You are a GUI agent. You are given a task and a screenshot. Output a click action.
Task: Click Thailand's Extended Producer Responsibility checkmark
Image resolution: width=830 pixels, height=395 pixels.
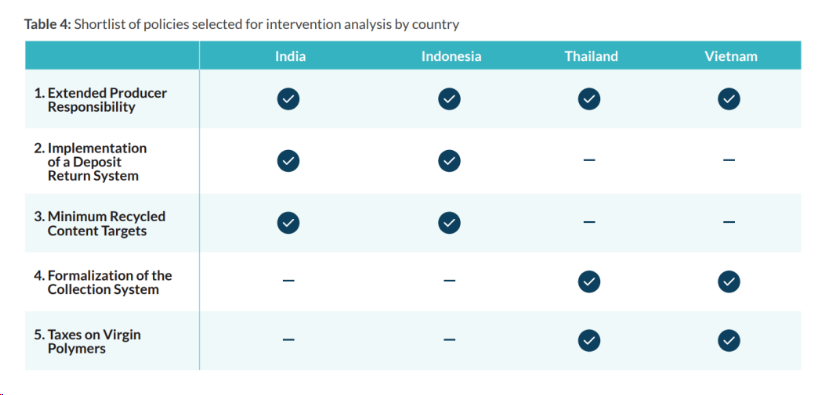[589, 99]
